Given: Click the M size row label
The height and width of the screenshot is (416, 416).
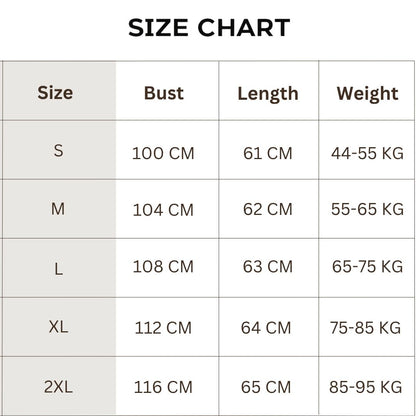Looking at the screenshot, I should (58, 209).
